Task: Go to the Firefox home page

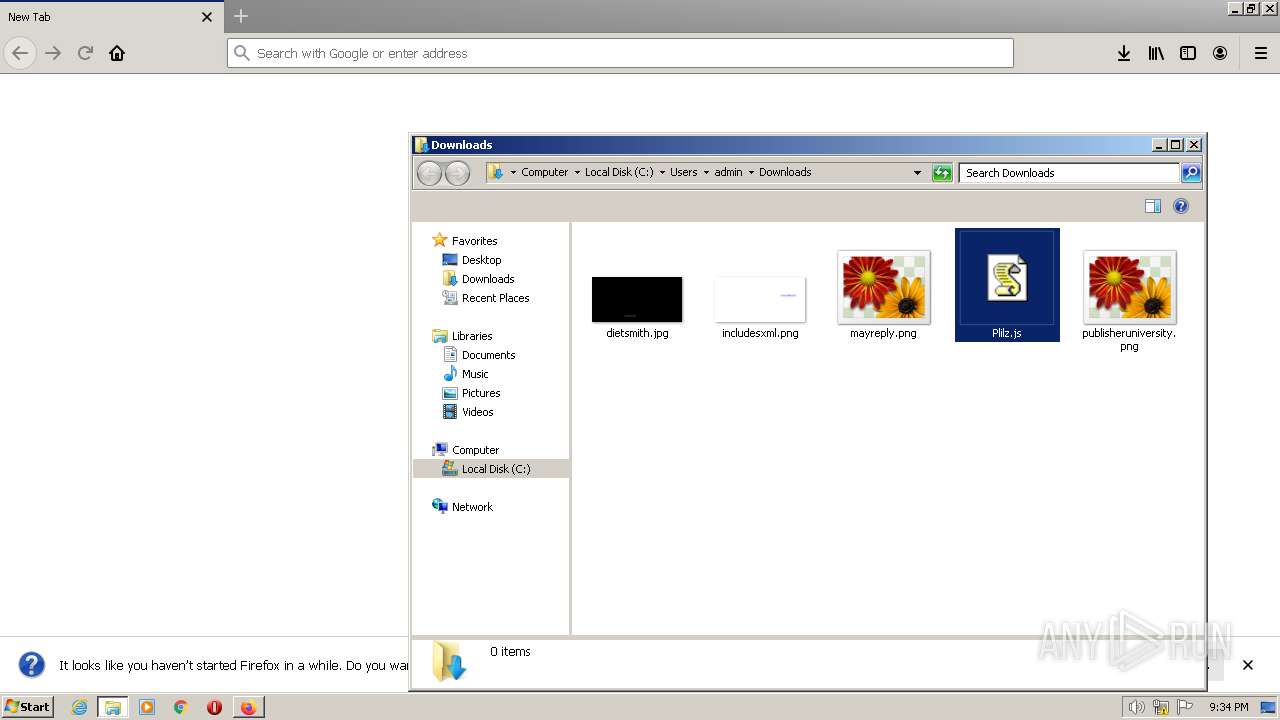Action: [x=117, y=53]
